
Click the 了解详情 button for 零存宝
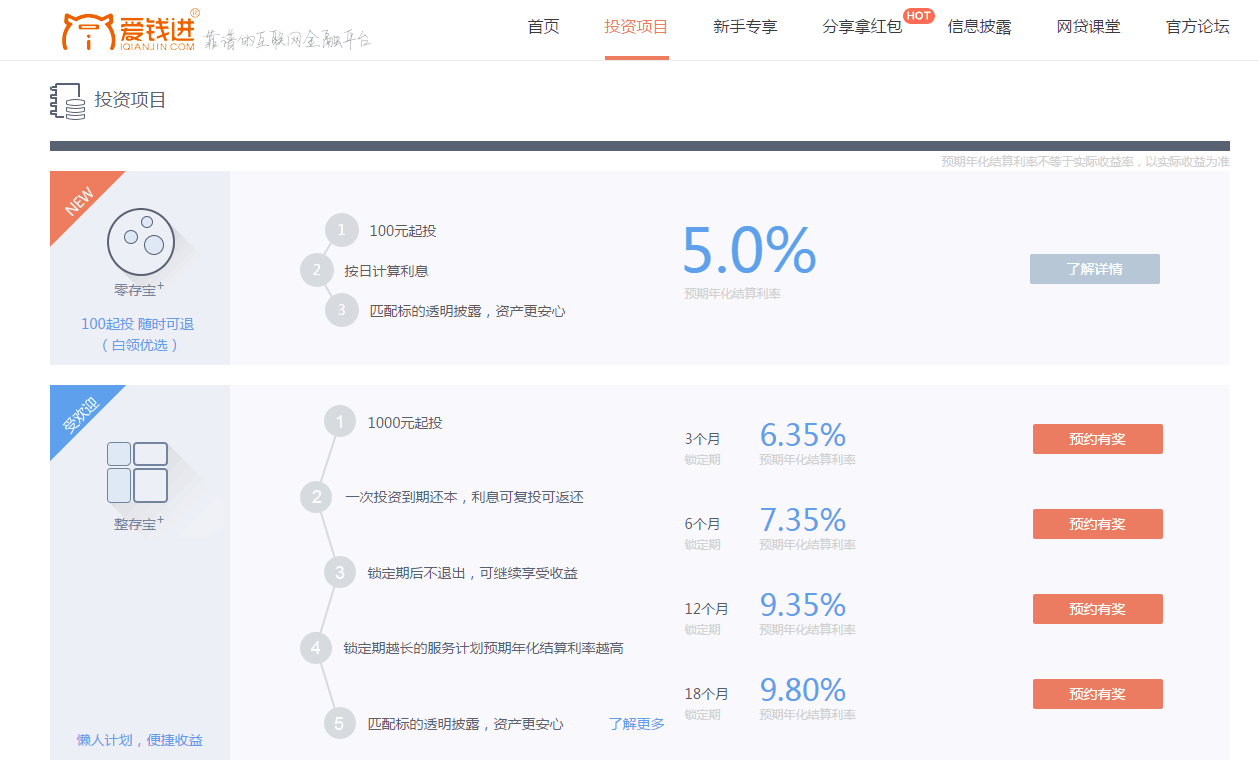click(1094, 268)
